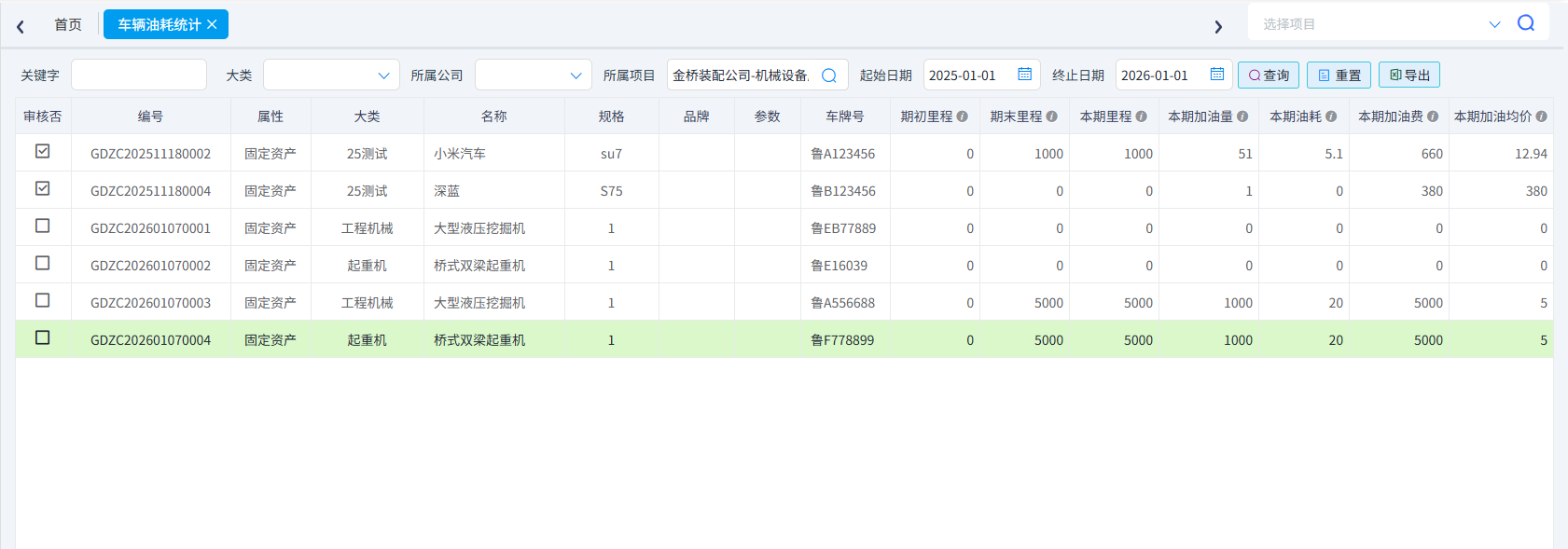Viewport: 1568px width, 549px height.
Task: Click the info icon next to 本期加油量
Action: pos(1242,117)
